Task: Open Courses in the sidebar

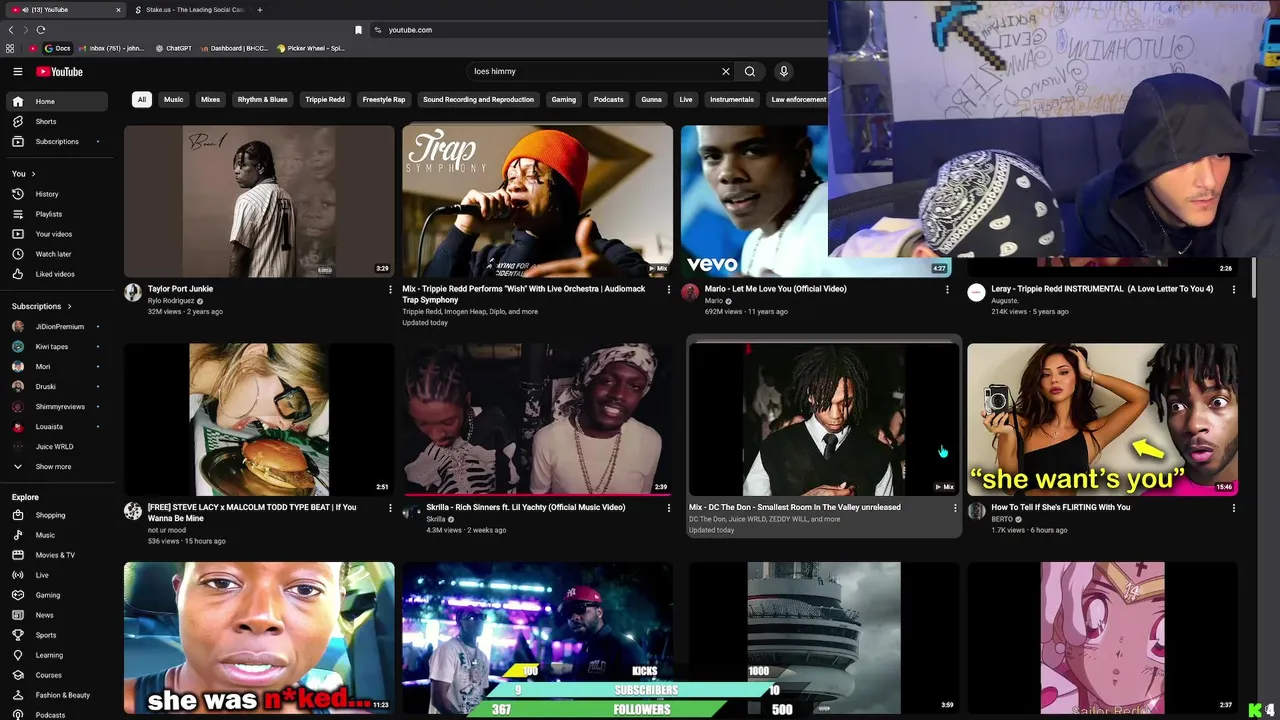Action: coord(57,675)
